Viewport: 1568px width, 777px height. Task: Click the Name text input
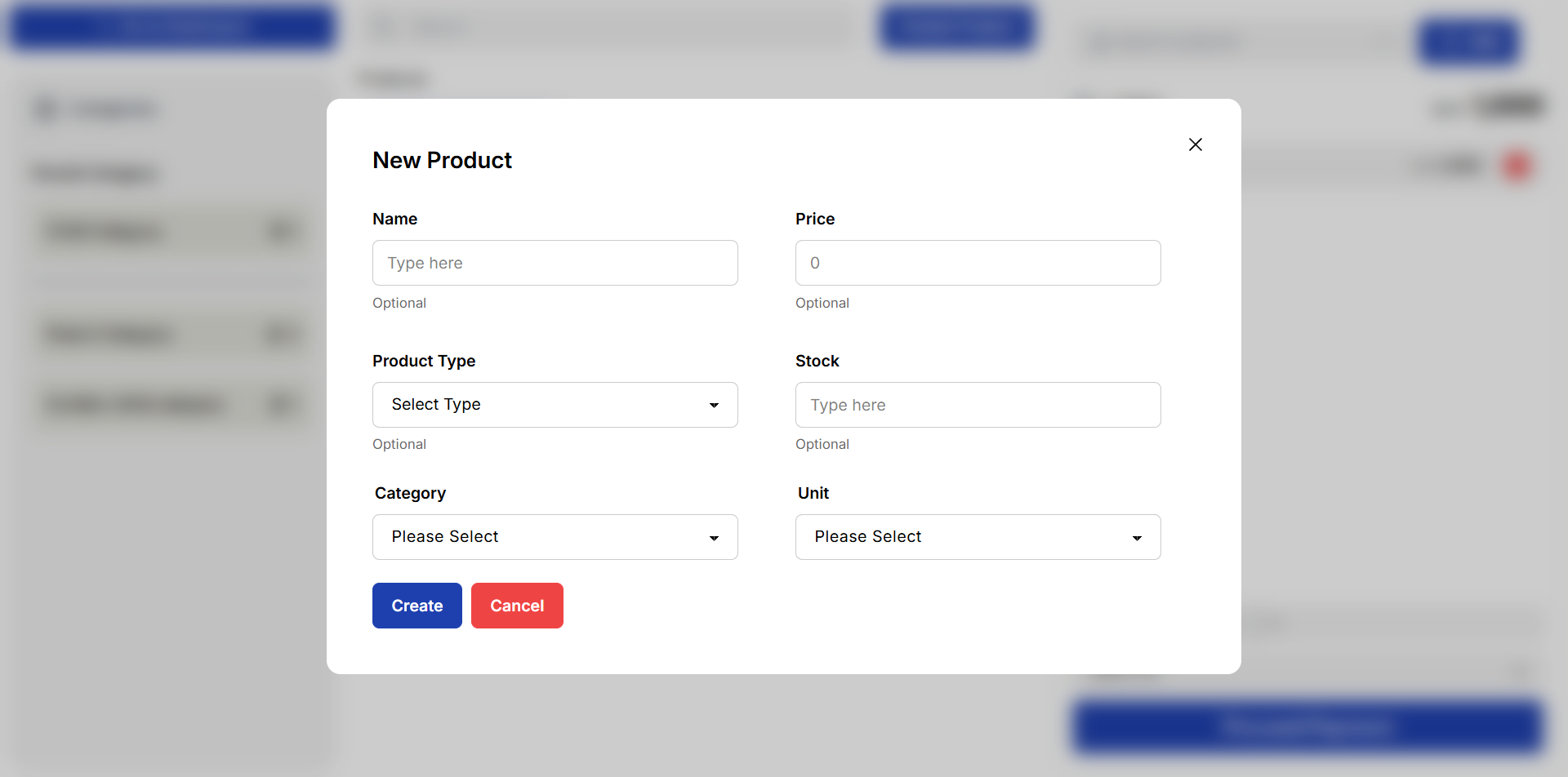(x=555, y=263)
